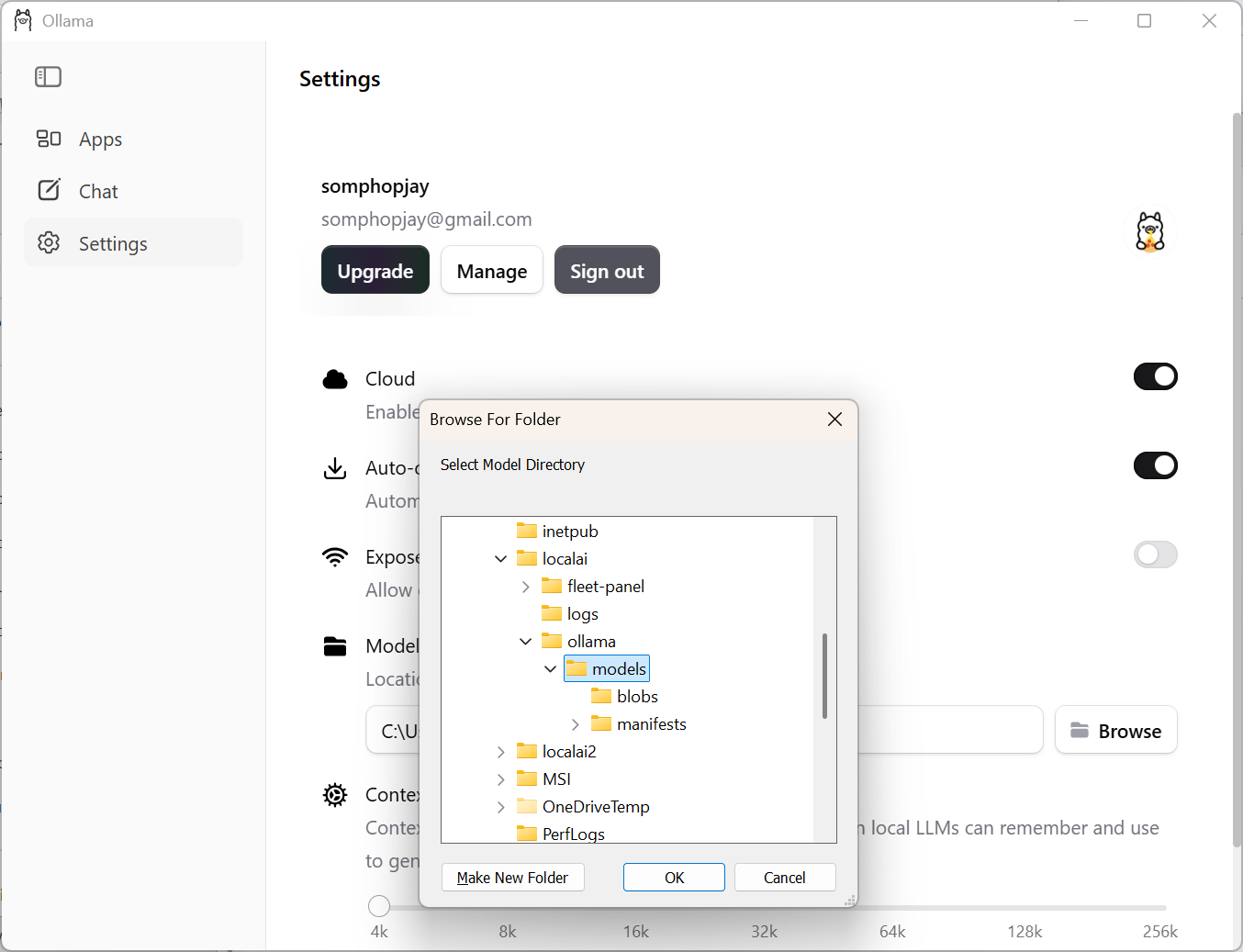
Task: Select the blobs folder icon
Action: click(601, 696)
